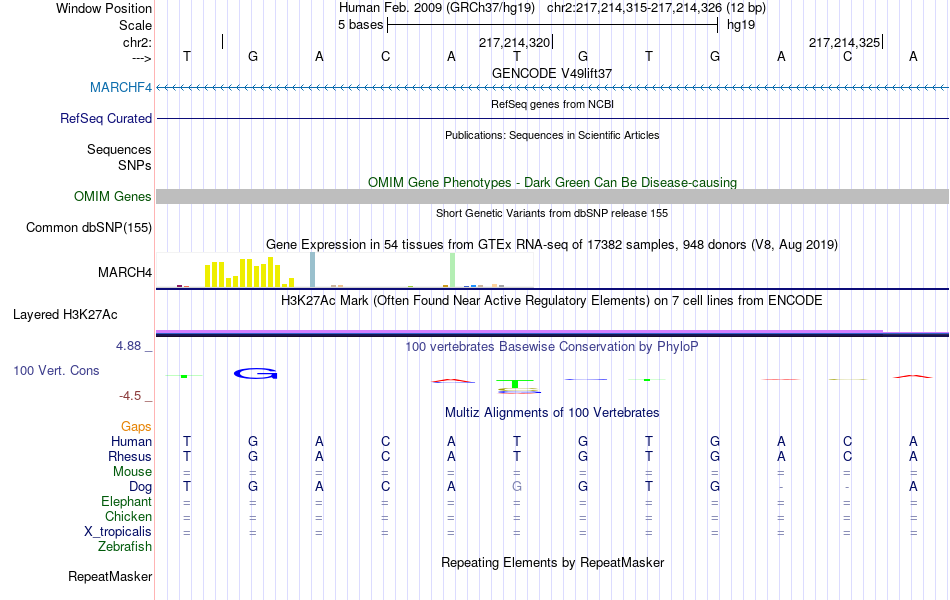Click the GTEx Gene Expression title
Image resolution: width=950 pixels, height=600 pixels.
[552, 245]
